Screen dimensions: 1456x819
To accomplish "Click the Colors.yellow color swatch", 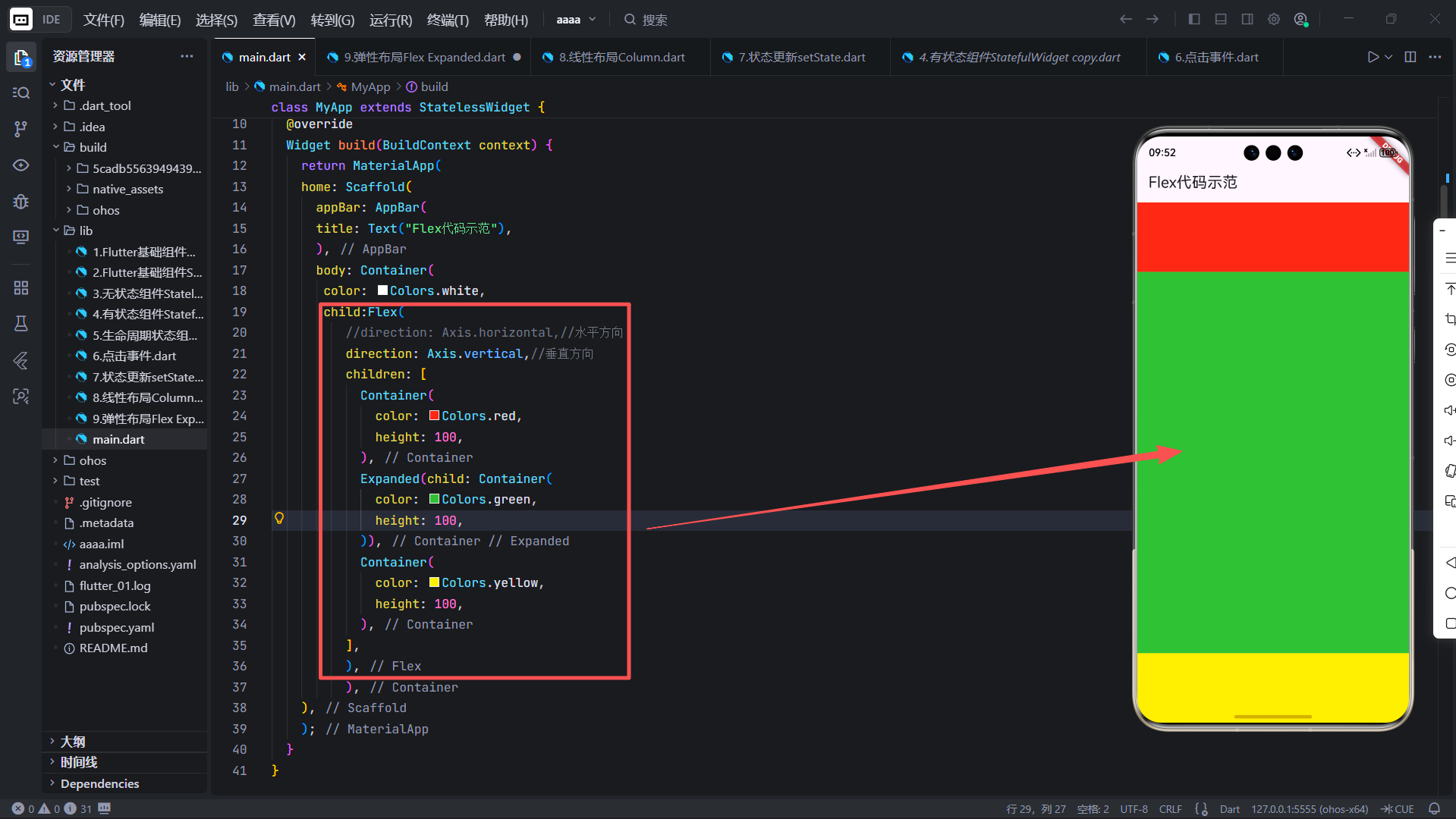I will pyautogui.click(x=434, y=582).
